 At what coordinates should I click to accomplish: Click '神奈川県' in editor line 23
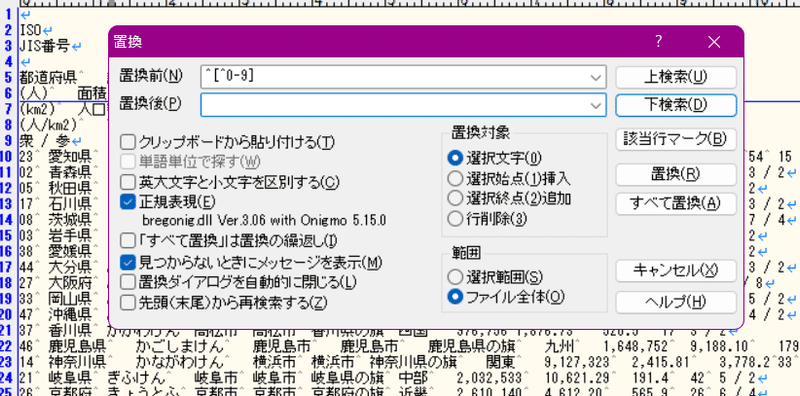[x=77, y=363]
